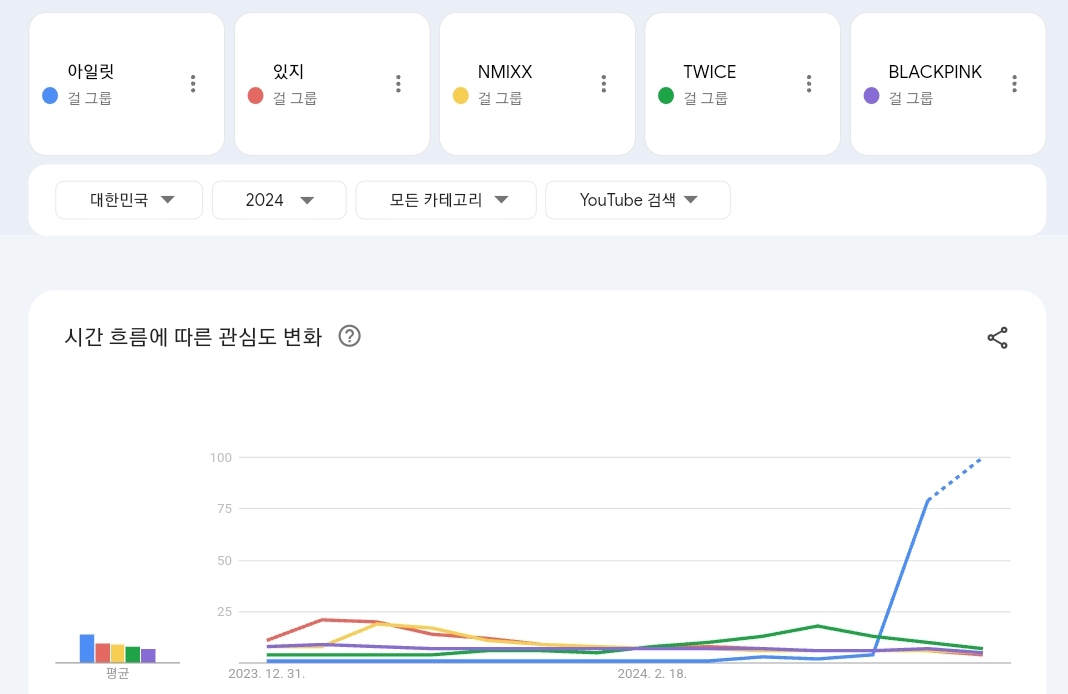Viewport: 1068px width, 694px height.
Task: Open the 2024 time range dropdown
Action: click(279, 200)
